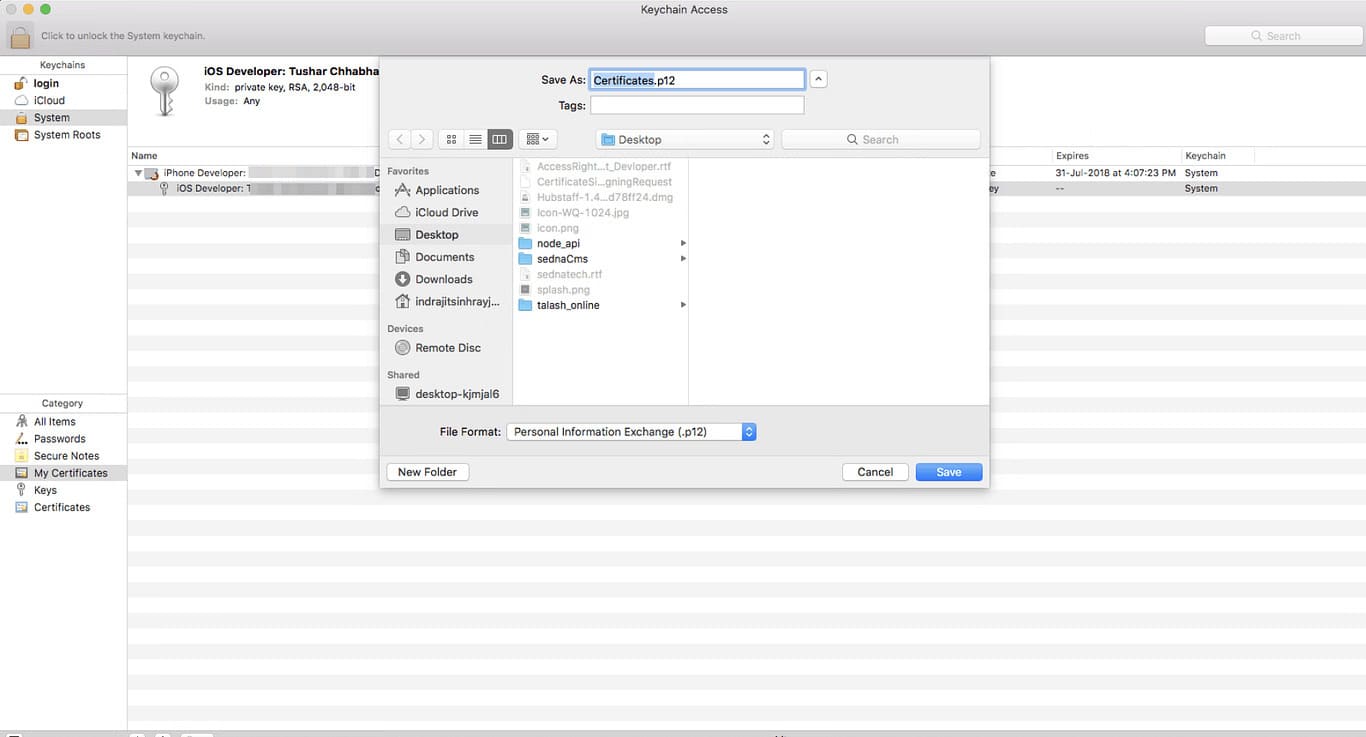Click the padlock to unlock System keychain

point(19,34)
